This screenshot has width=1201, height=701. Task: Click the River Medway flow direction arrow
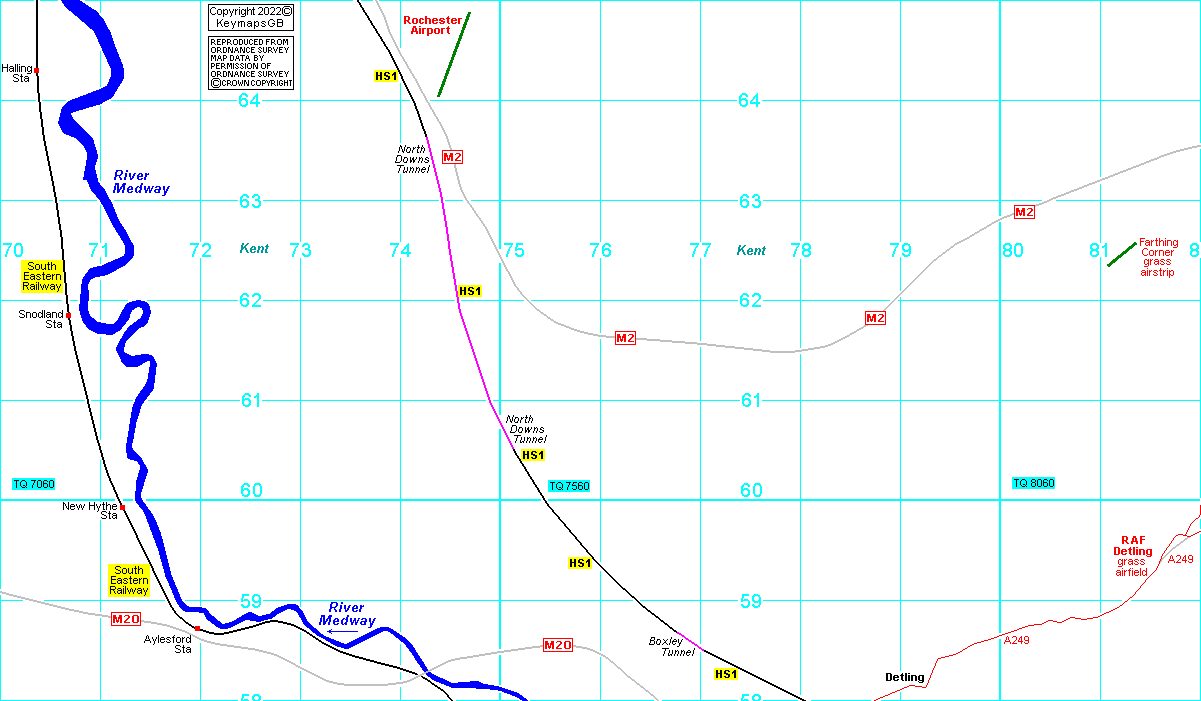point(341,632)
